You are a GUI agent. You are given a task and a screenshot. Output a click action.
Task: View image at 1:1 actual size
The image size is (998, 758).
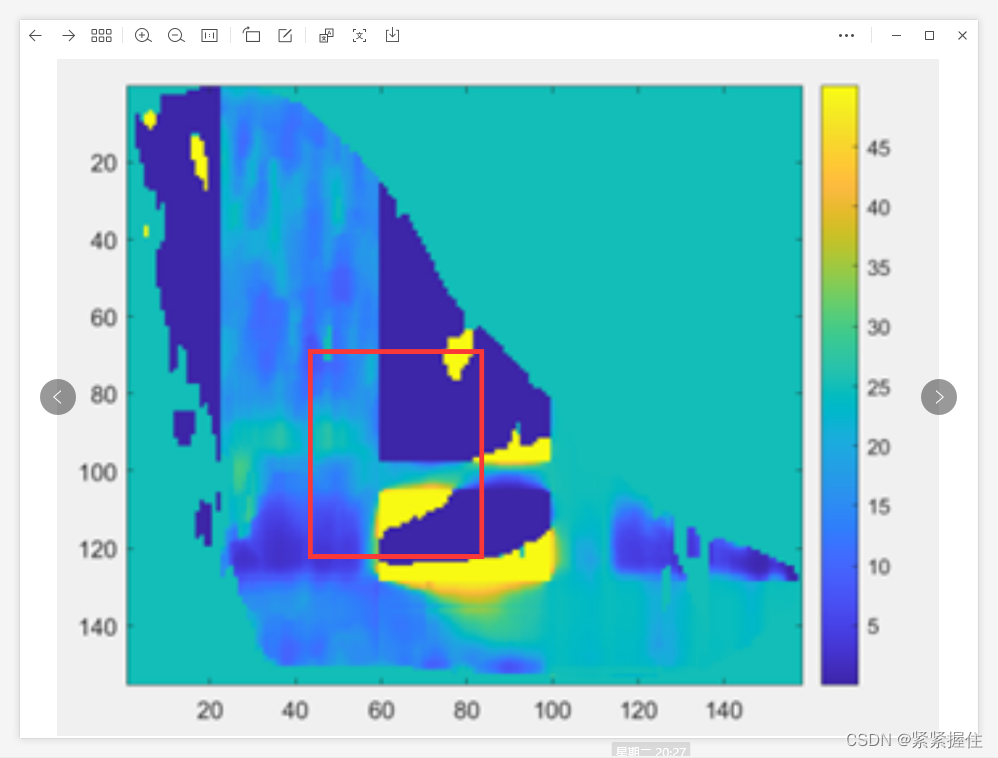[x=209, y=35]
